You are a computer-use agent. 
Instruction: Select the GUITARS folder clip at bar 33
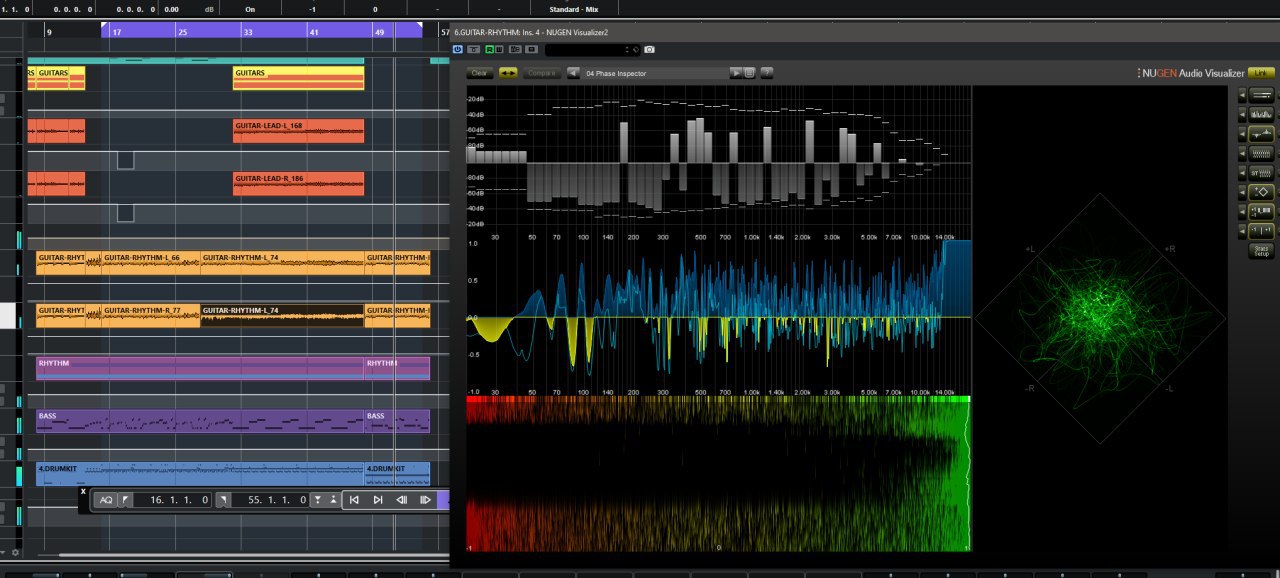point(298,78)
